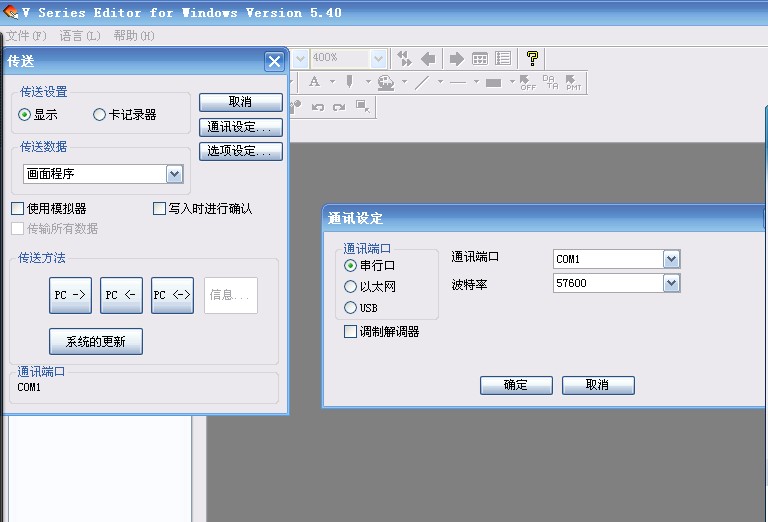Click the DATA display toolbar icon
This screenshot has height=522, width=768.
tap(550, 83)
